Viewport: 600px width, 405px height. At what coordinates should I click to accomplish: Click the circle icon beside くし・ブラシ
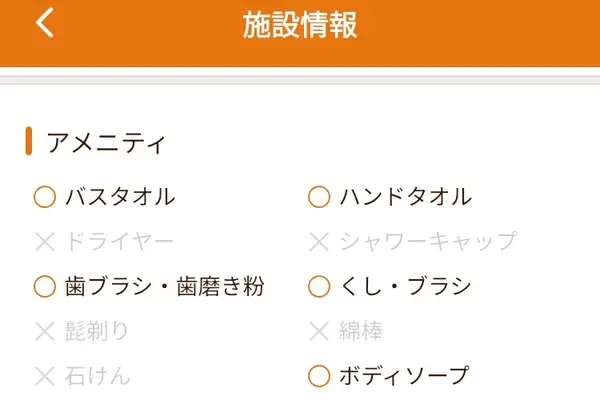(319, 287)
